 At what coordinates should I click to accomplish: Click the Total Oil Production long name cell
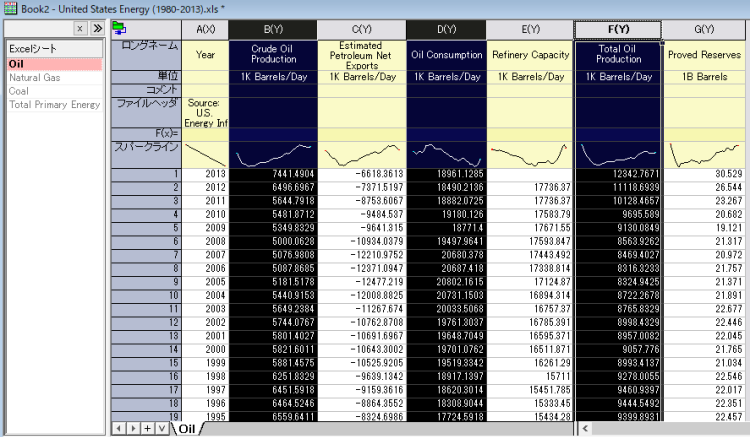pos(618,55)
